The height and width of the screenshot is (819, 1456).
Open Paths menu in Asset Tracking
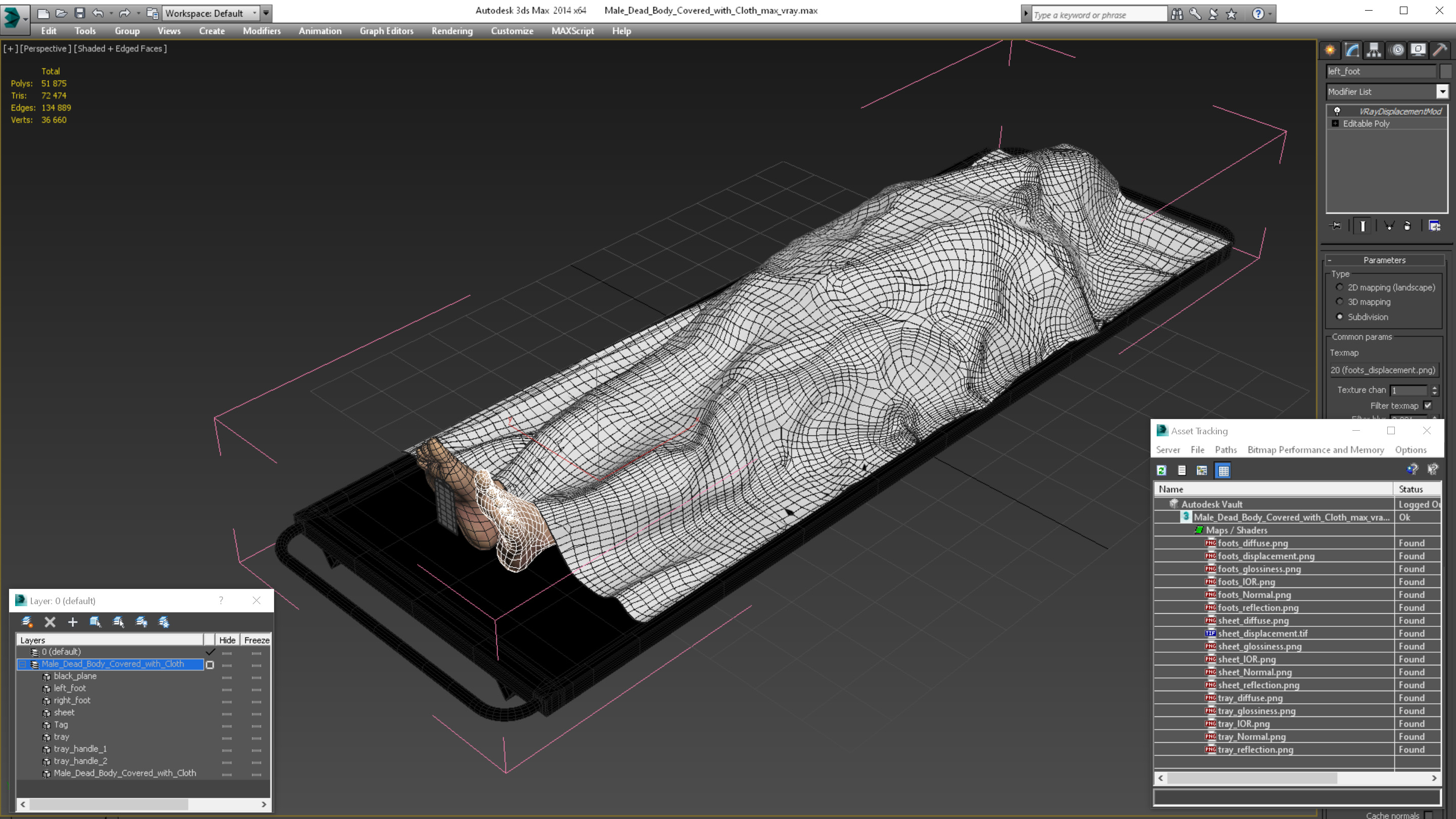pos(1225,450)
